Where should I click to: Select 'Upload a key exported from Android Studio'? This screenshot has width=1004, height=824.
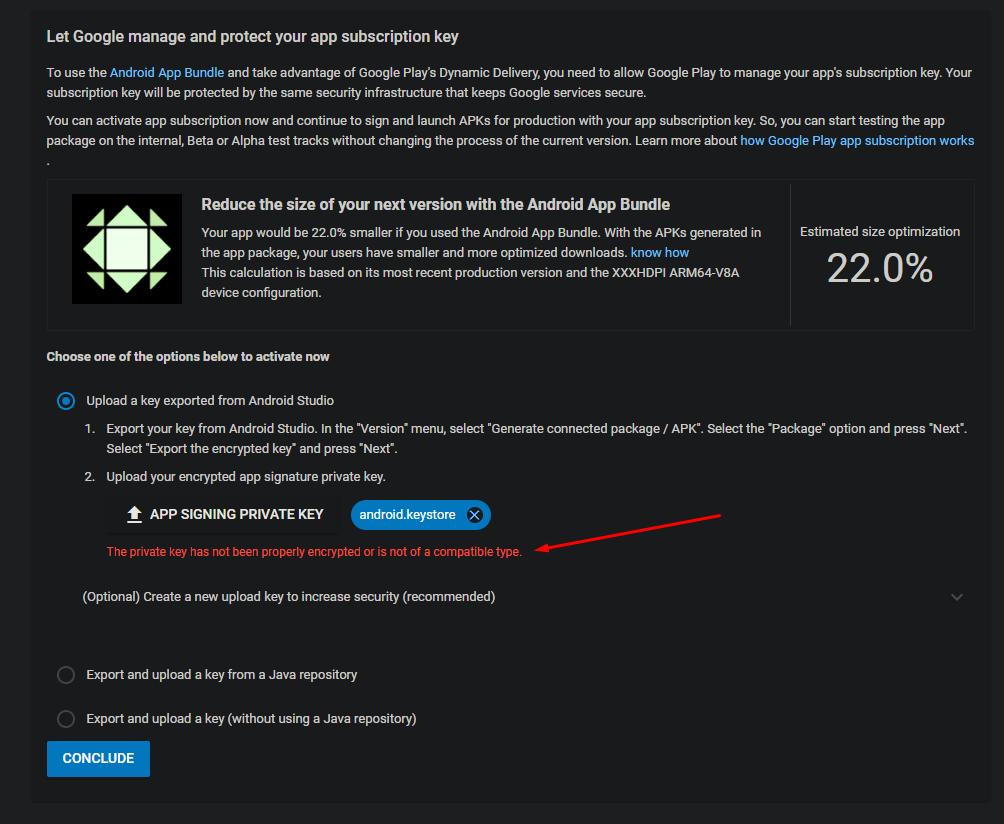tap(65, 400)
